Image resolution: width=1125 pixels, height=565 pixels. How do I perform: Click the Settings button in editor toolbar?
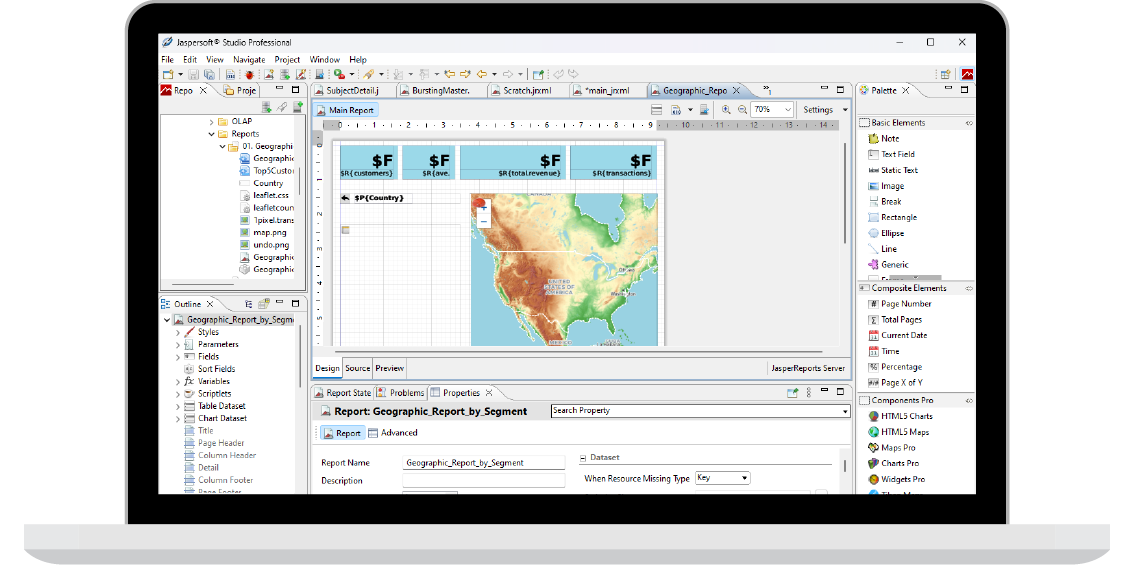click(818, 110)
